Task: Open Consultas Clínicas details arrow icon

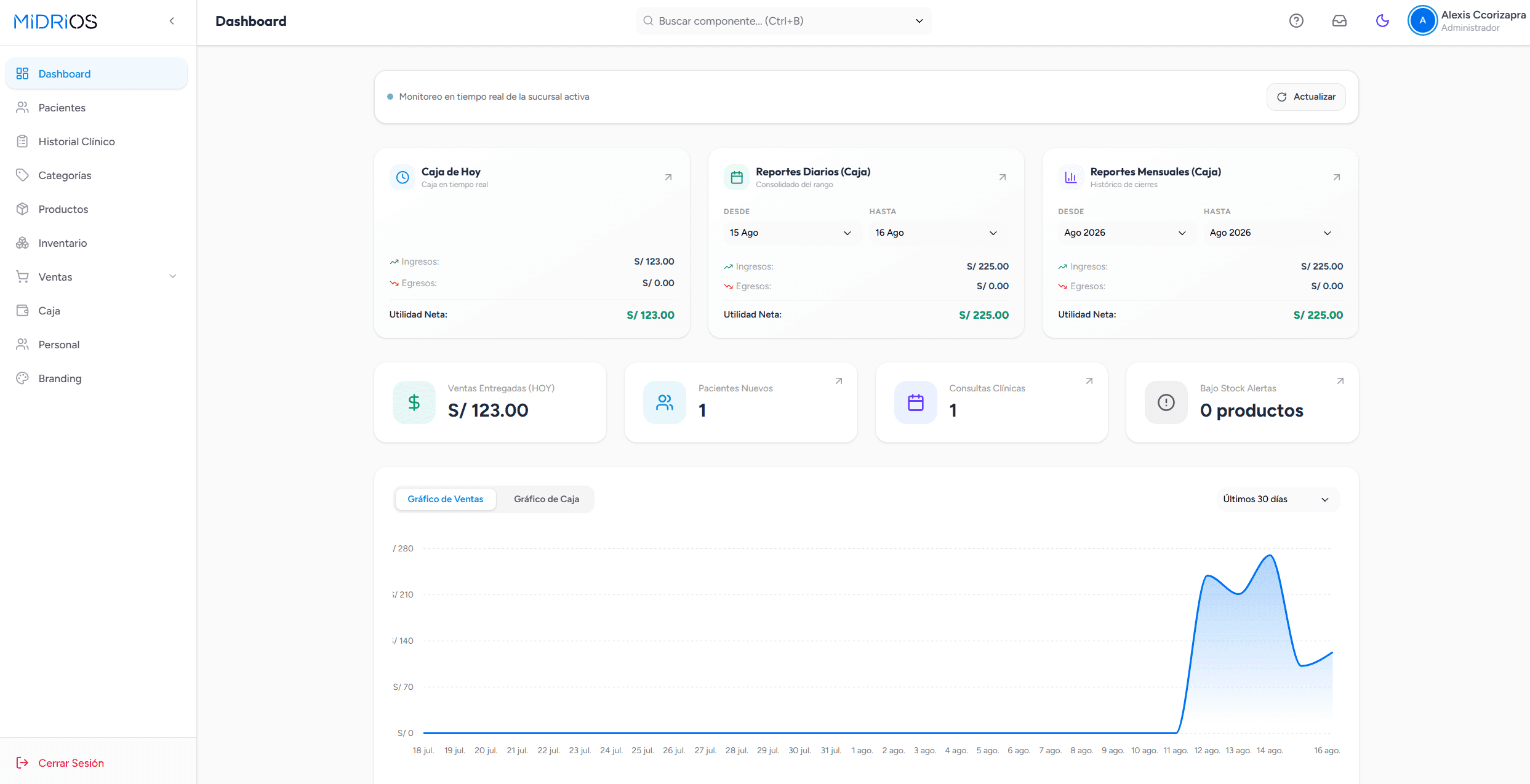Action: coord(1089,381)
